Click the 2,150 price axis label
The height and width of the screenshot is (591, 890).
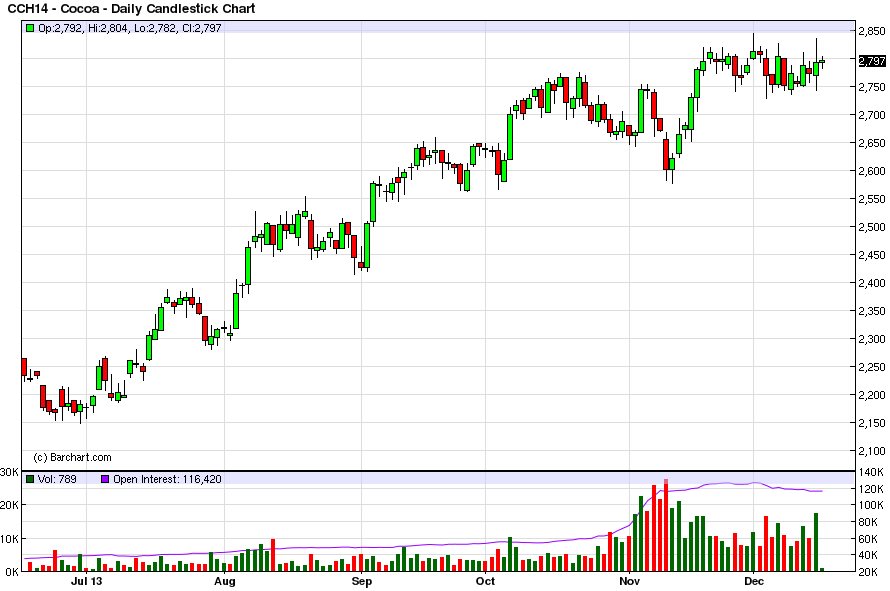click(872, 424)
